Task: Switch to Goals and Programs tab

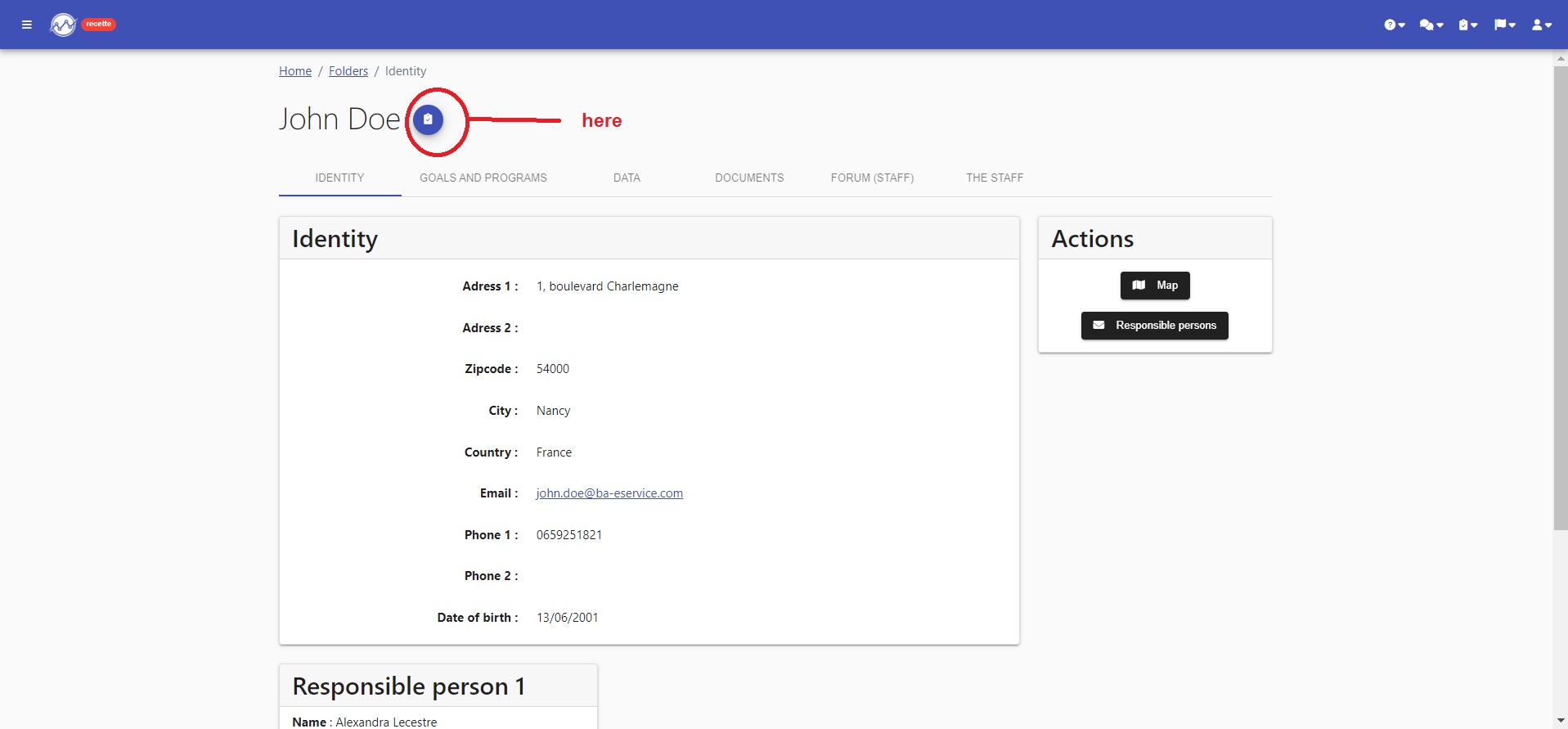Action: 483,178
